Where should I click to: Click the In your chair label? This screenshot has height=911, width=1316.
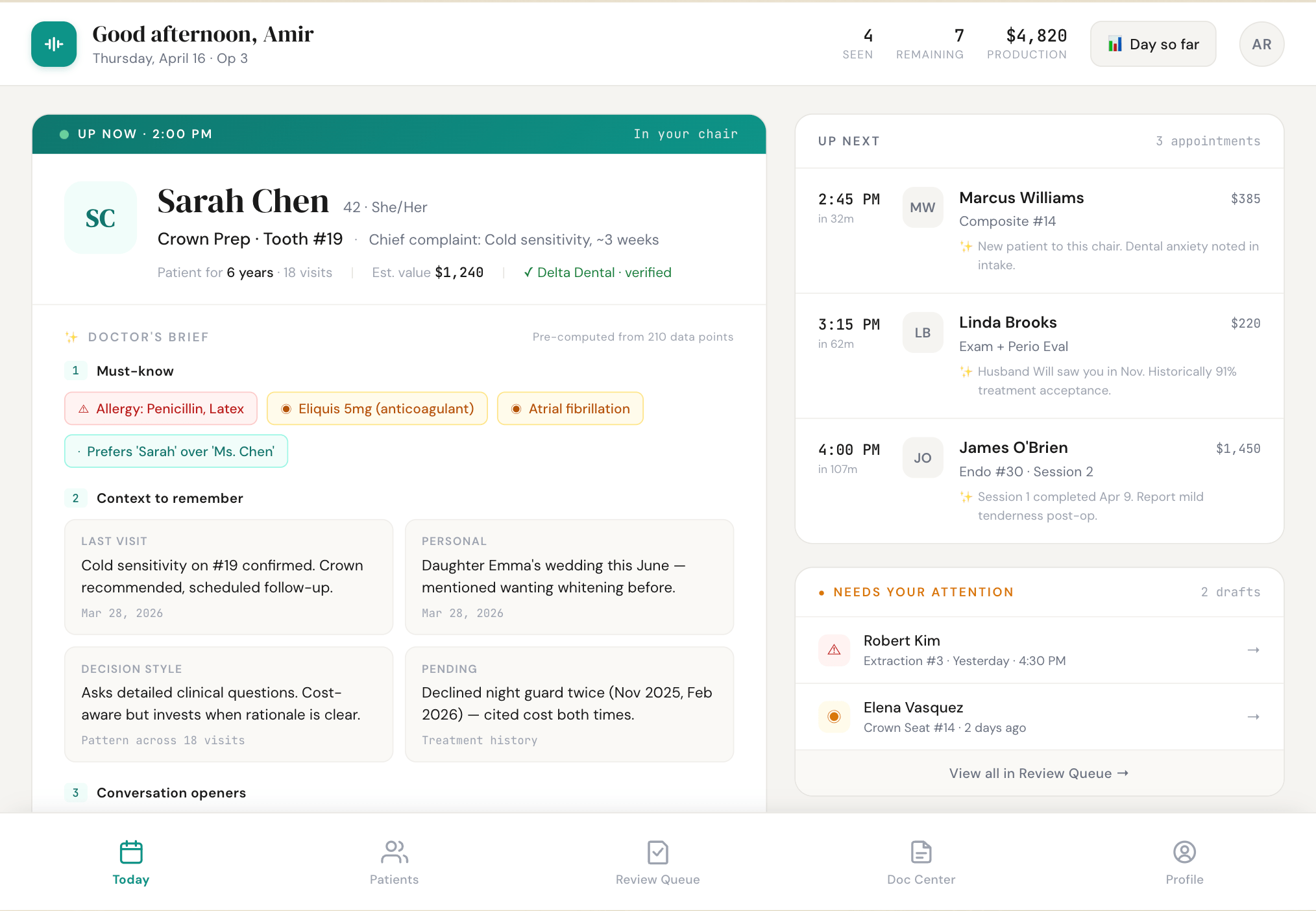[x=686, y=134]
